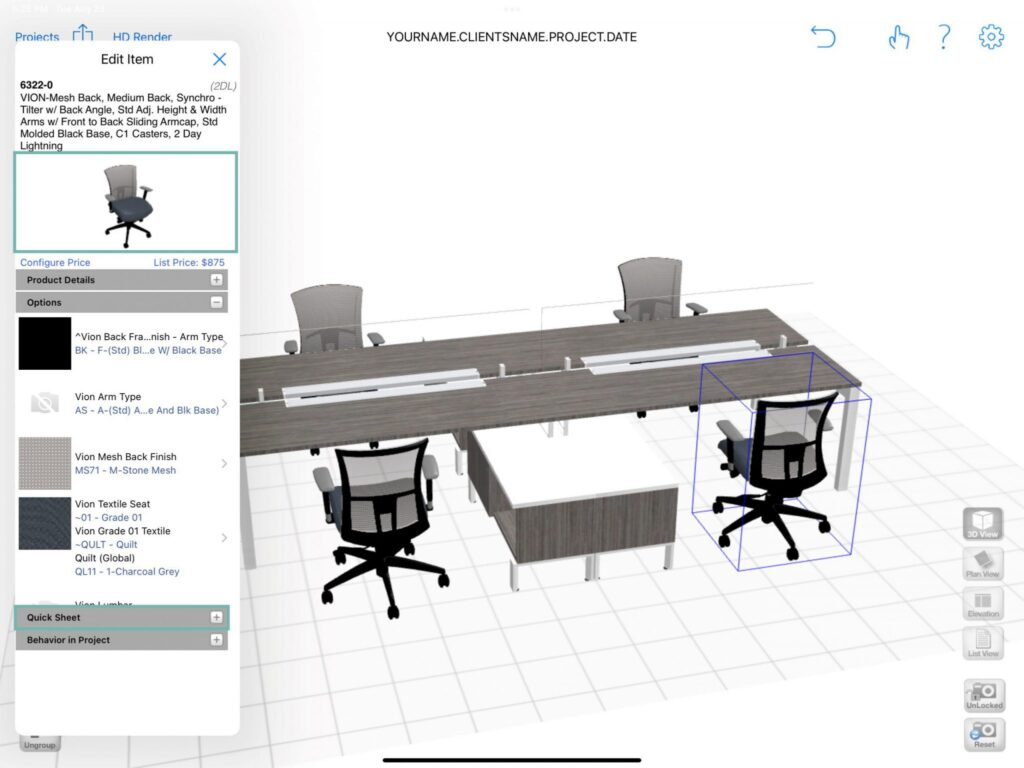Close the Edit Item panel

(x=219, y=59)
